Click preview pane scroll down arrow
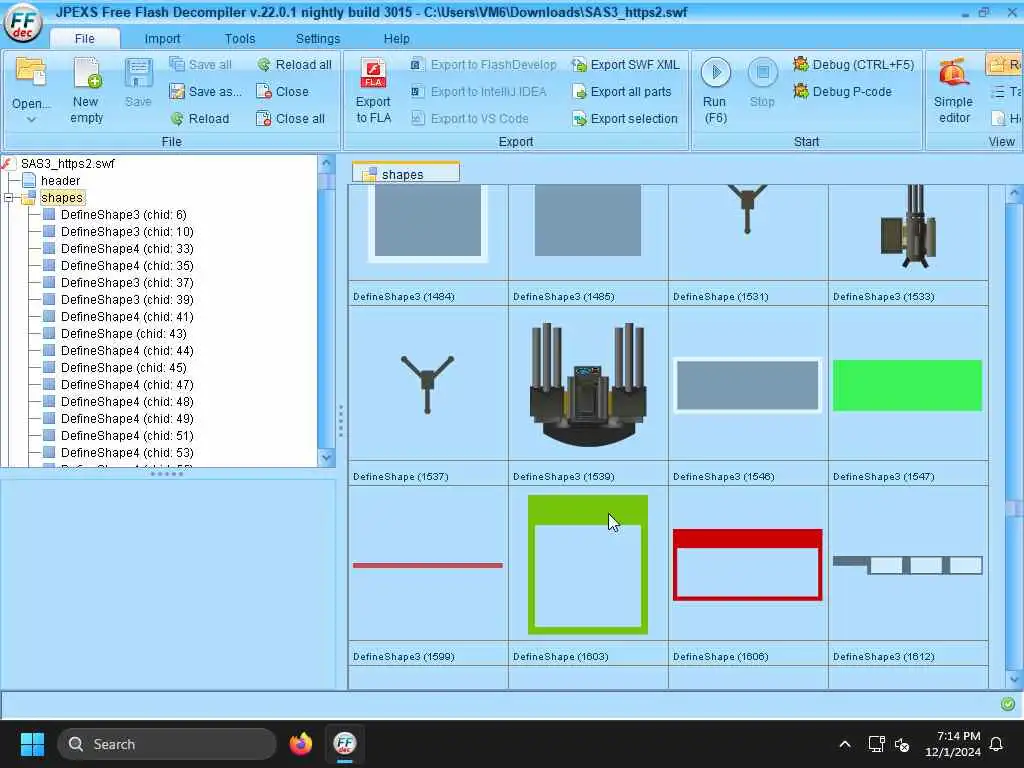The width and height of the screenshot is (1024, 768). (x=1014, y=679)
